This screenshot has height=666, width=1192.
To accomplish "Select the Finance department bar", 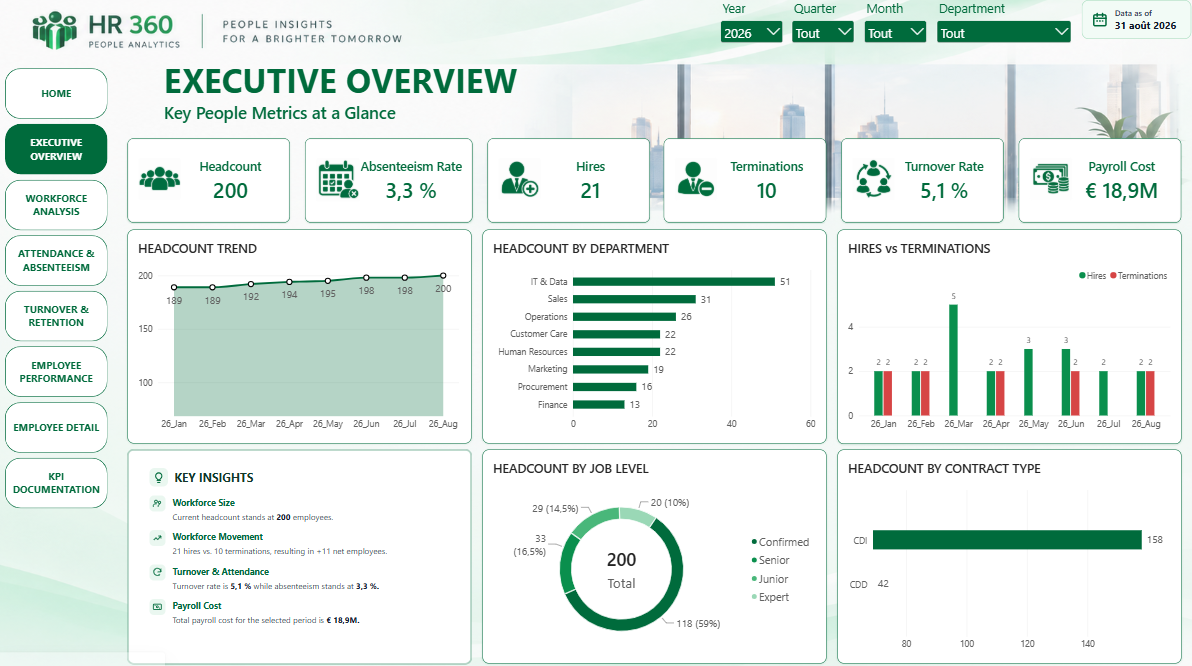I will 598,404.
